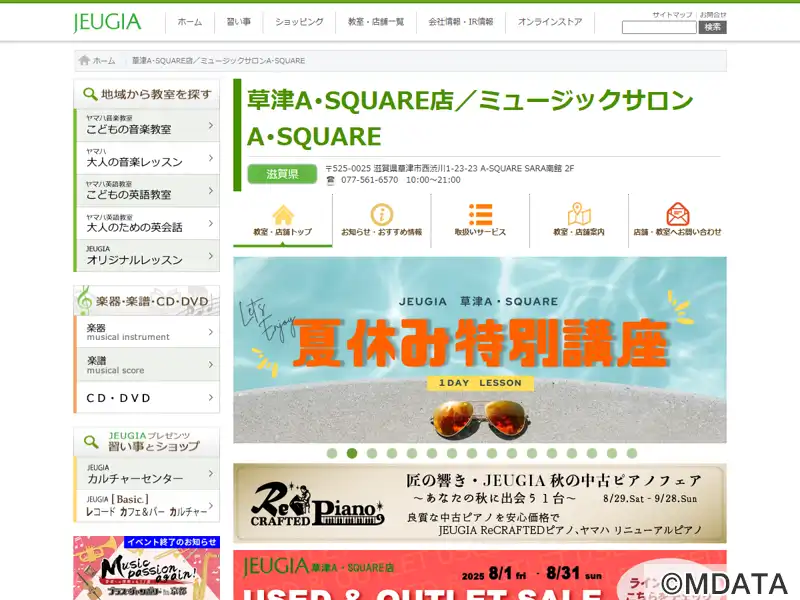Screen dimensions: 800x600
Task: Select the 教室・店舗トップ tab label
Action: point(283,232)
